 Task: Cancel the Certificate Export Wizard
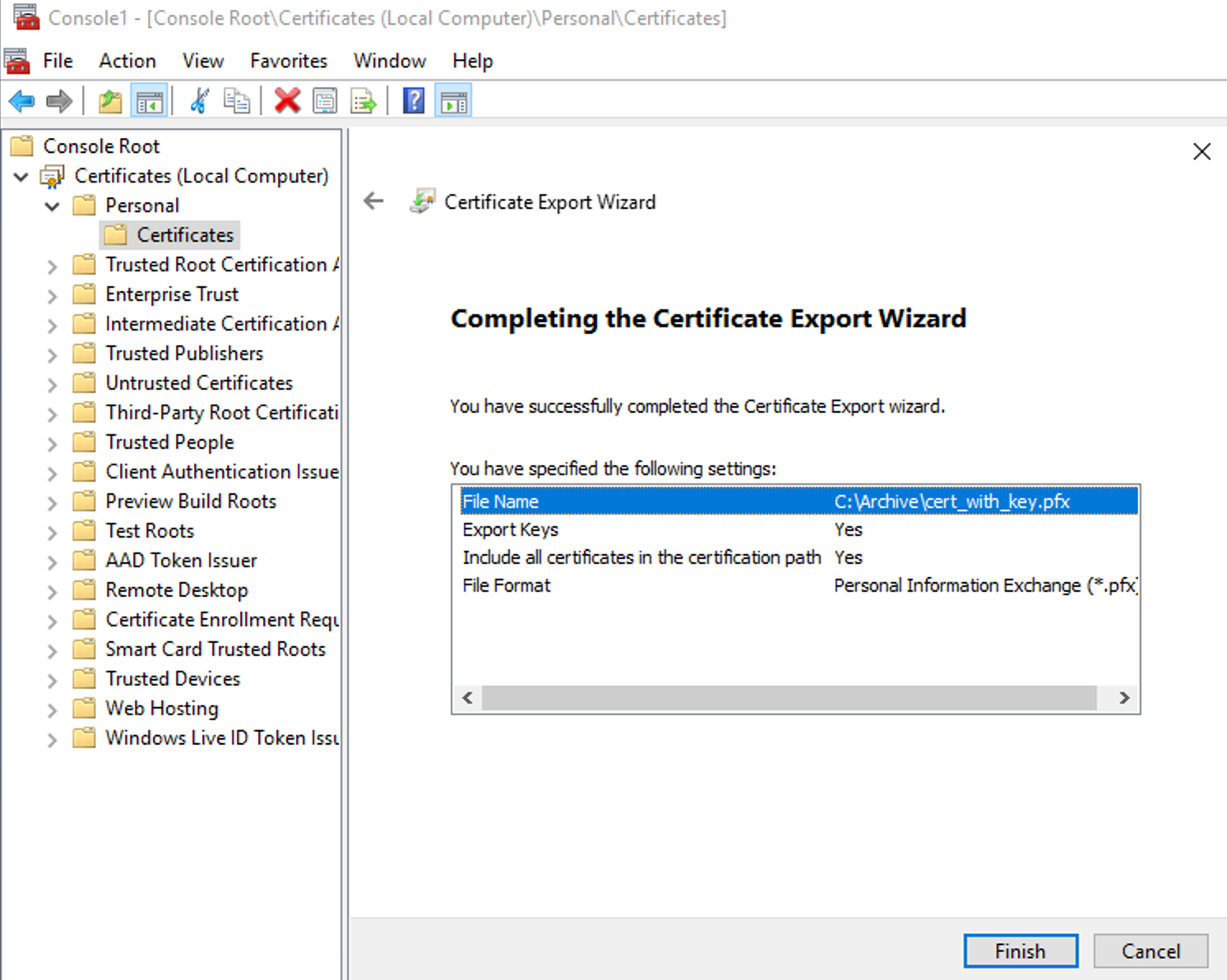tap(1150, 951)
